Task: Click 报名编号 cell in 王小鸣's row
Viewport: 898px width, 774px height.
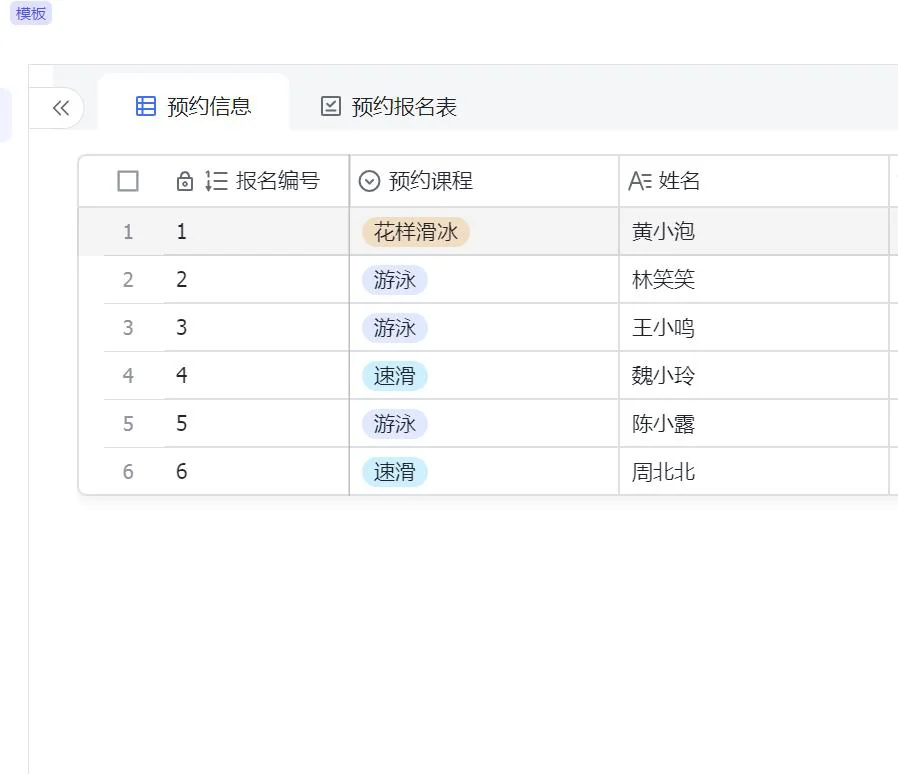Action: pos(256,328)
